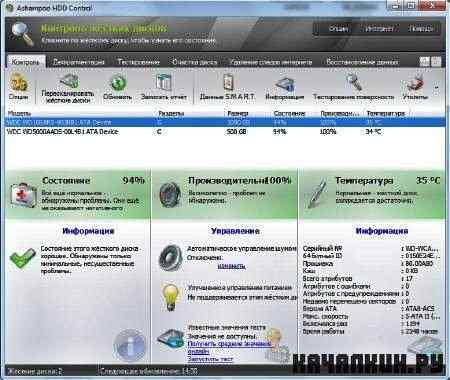Viewport: 450px width, 380px height.
Task: Open the Интернет header menu button
Action: 379,29
